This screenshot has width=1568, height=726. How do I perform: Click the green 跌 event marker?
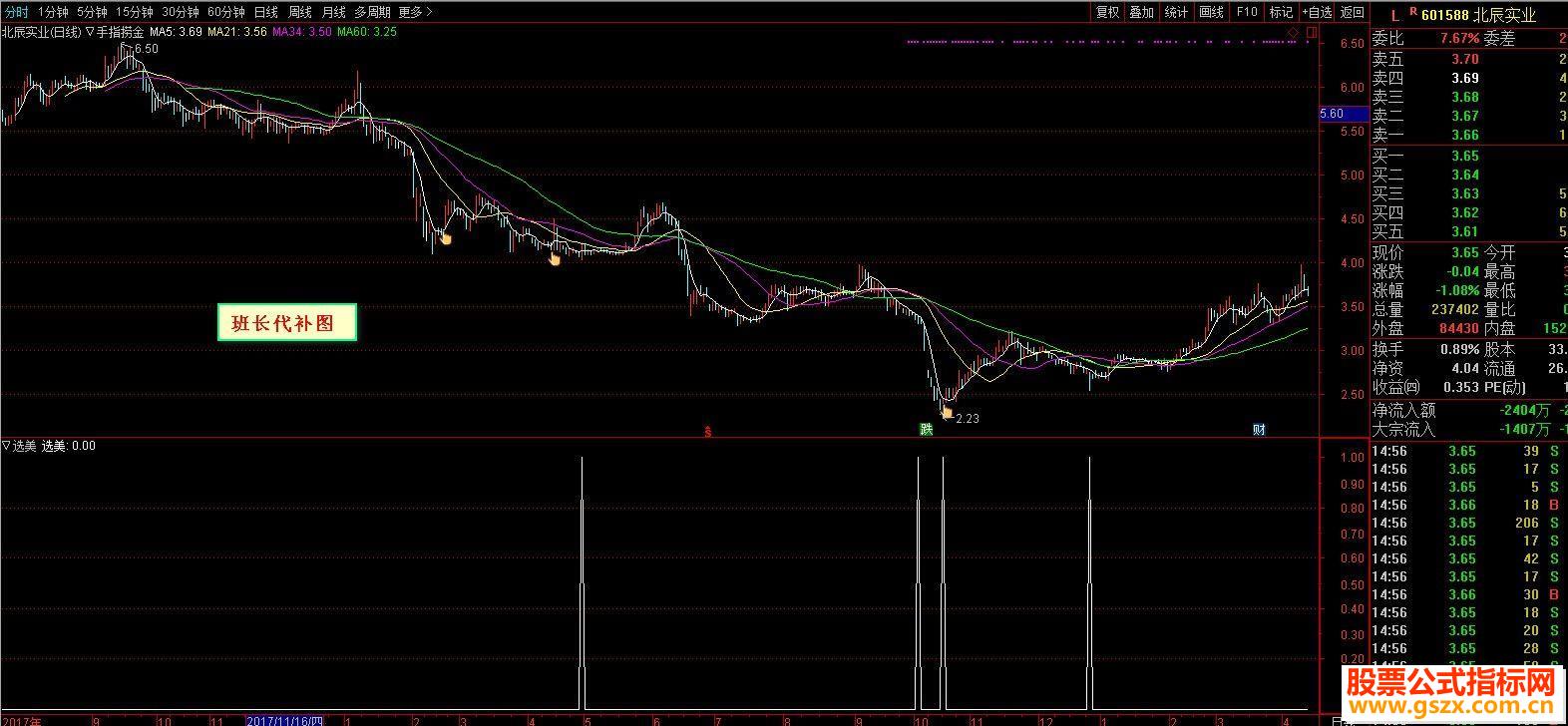tap(926, 430)
